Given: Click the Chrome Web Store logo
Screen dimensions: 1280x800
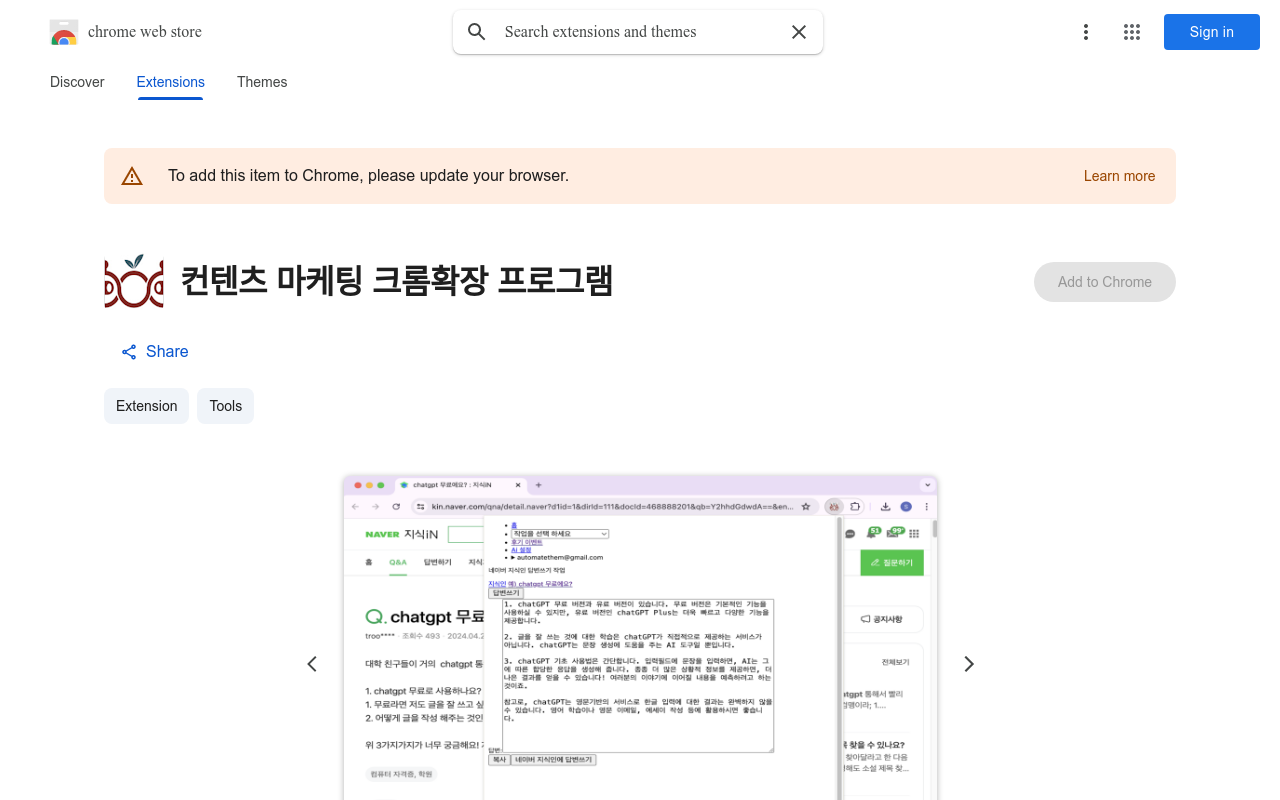Looking at the screenshot, I should pos(64,32).
